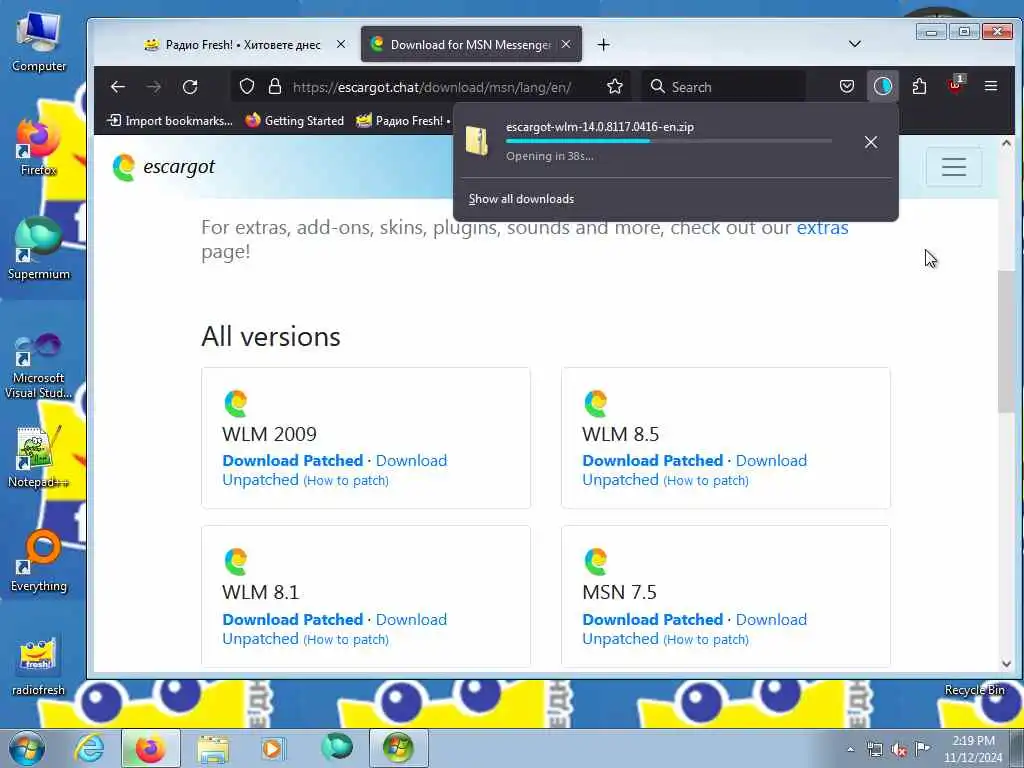Select the Supermium desktop shortcut

(x=39, y=248)
